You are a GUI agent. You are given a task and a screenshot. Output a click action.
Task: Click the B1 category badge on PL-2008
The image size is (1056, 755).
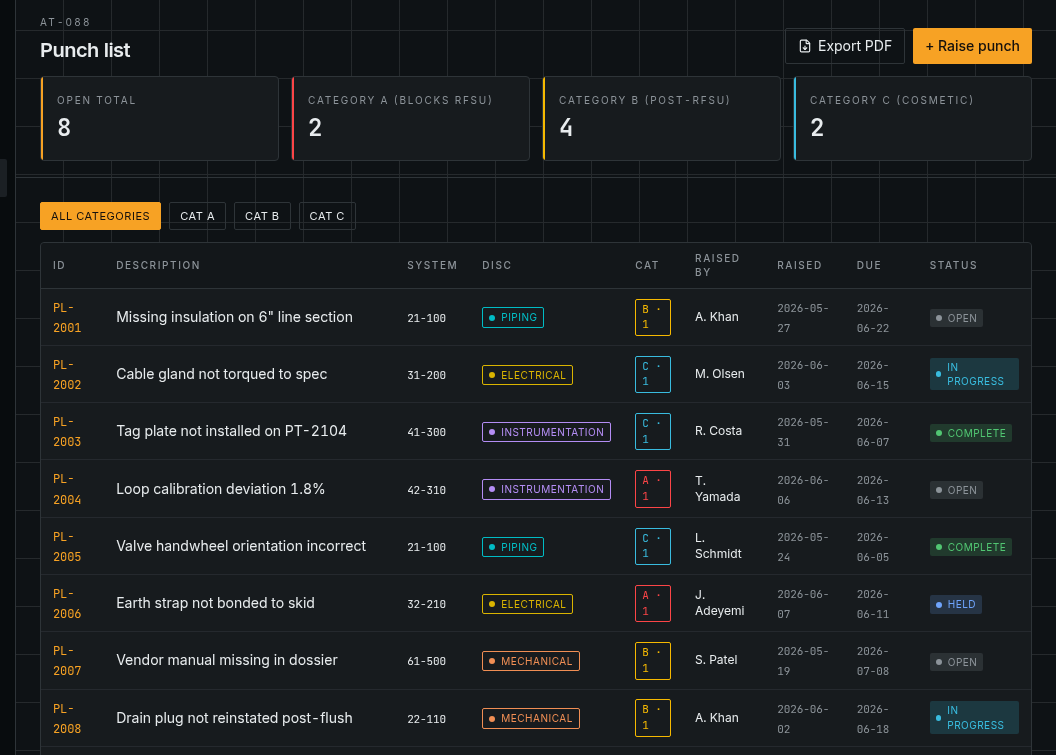[653, 718]
